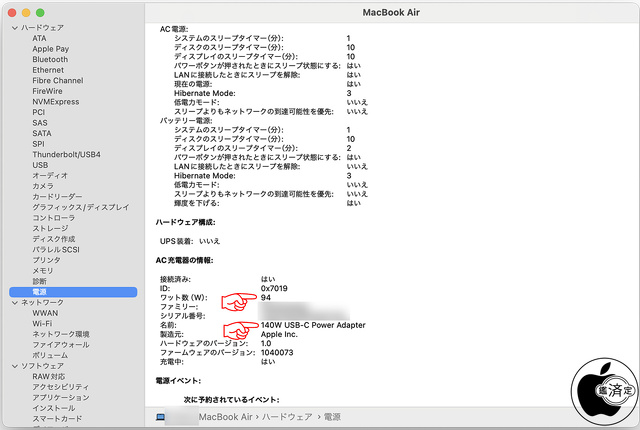
Task: Click the ID value 0x7019
Action: pyautogui.click(x=274, y=289)
